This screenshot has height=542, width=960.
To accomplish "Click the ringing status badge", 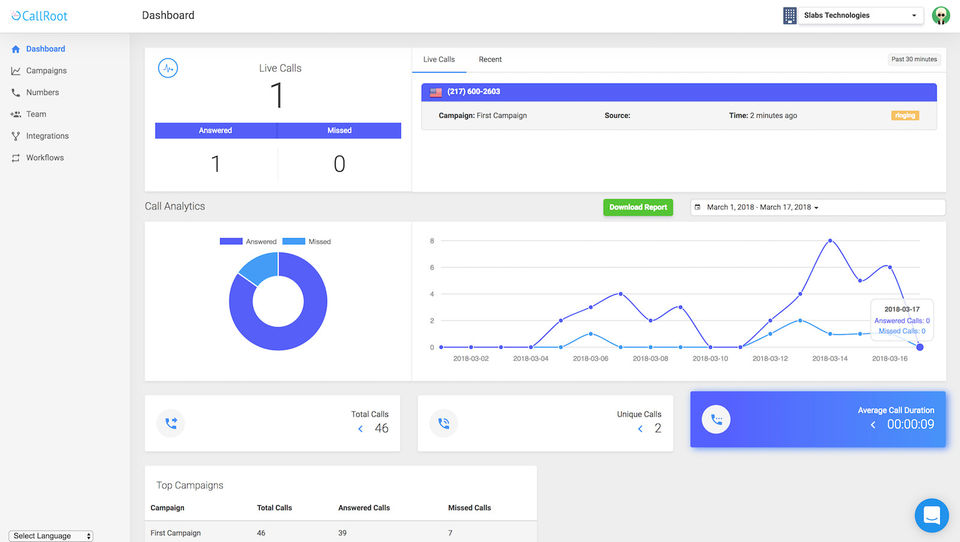I will pos(905,116).
